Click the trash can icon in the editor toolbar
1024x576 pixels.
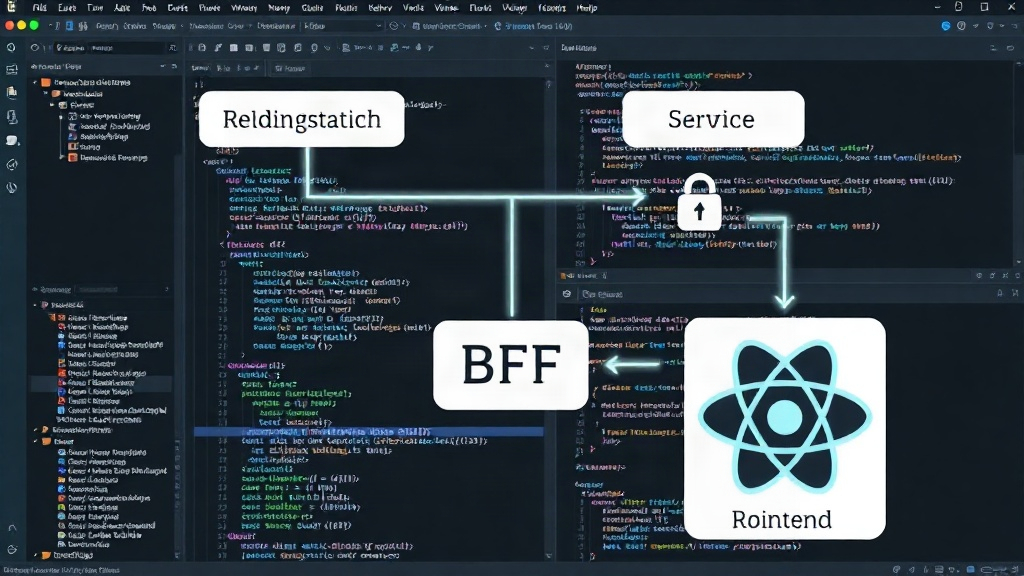[x=266, y=48]
